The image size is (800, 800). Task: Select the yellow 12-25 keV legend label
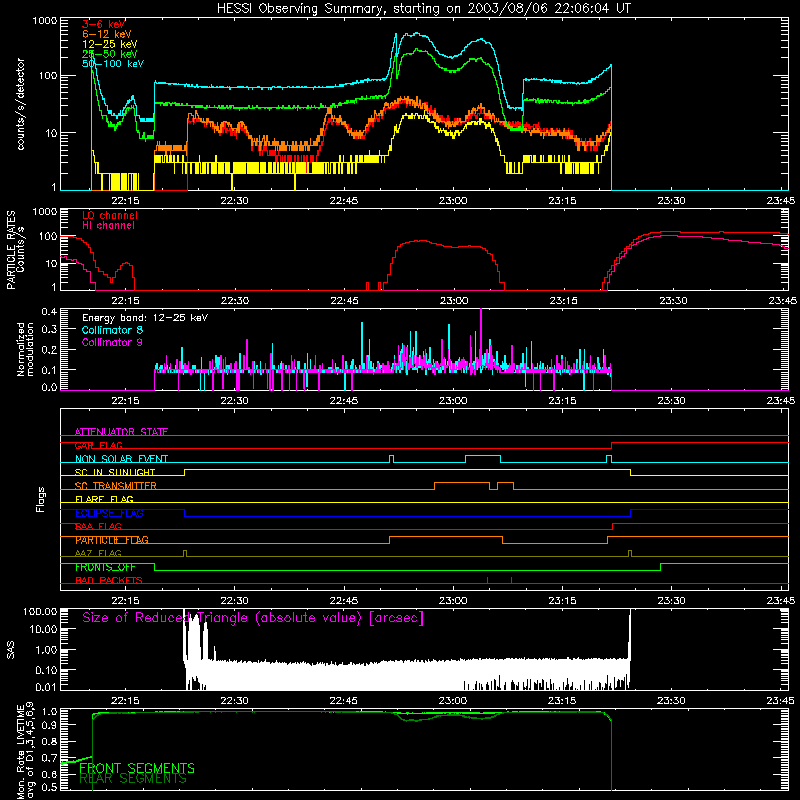point(109,44)
